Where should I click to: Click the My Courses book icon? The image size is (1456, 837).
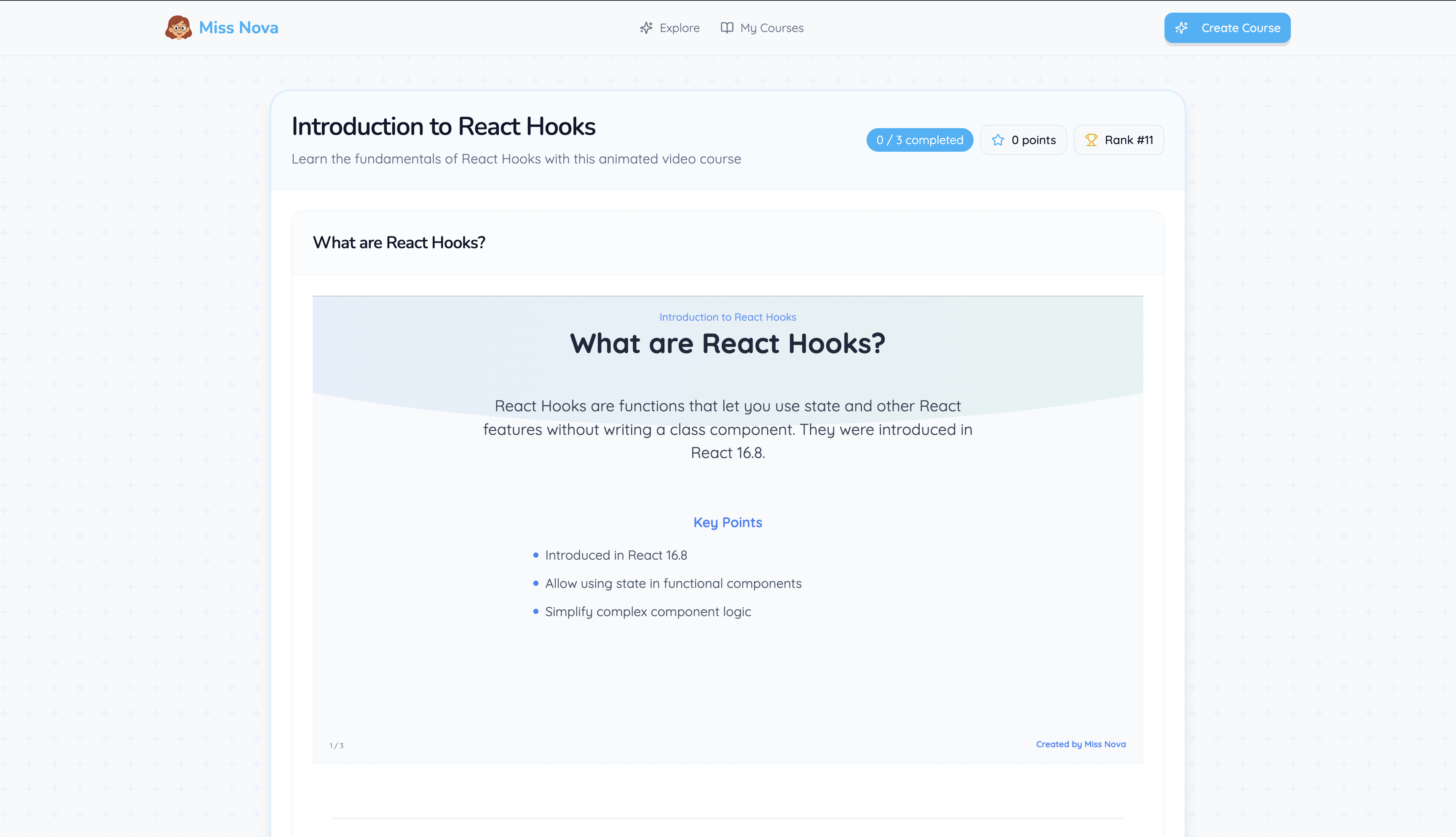click(727, 27)
